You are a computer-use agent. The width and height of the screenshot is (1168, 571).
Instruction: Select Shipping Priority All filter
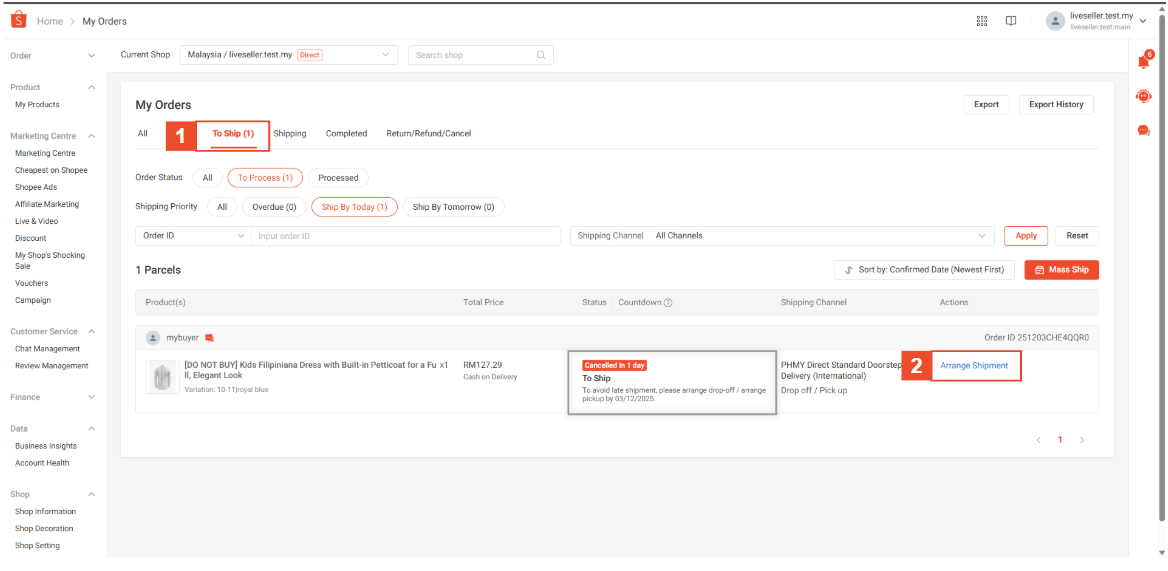click(x=222, y=207)
